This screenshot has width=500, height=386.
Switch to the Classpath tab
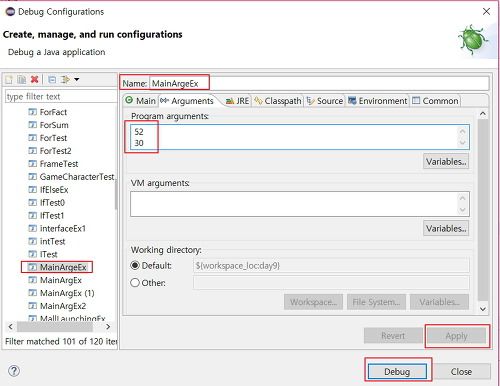[278, 101]
